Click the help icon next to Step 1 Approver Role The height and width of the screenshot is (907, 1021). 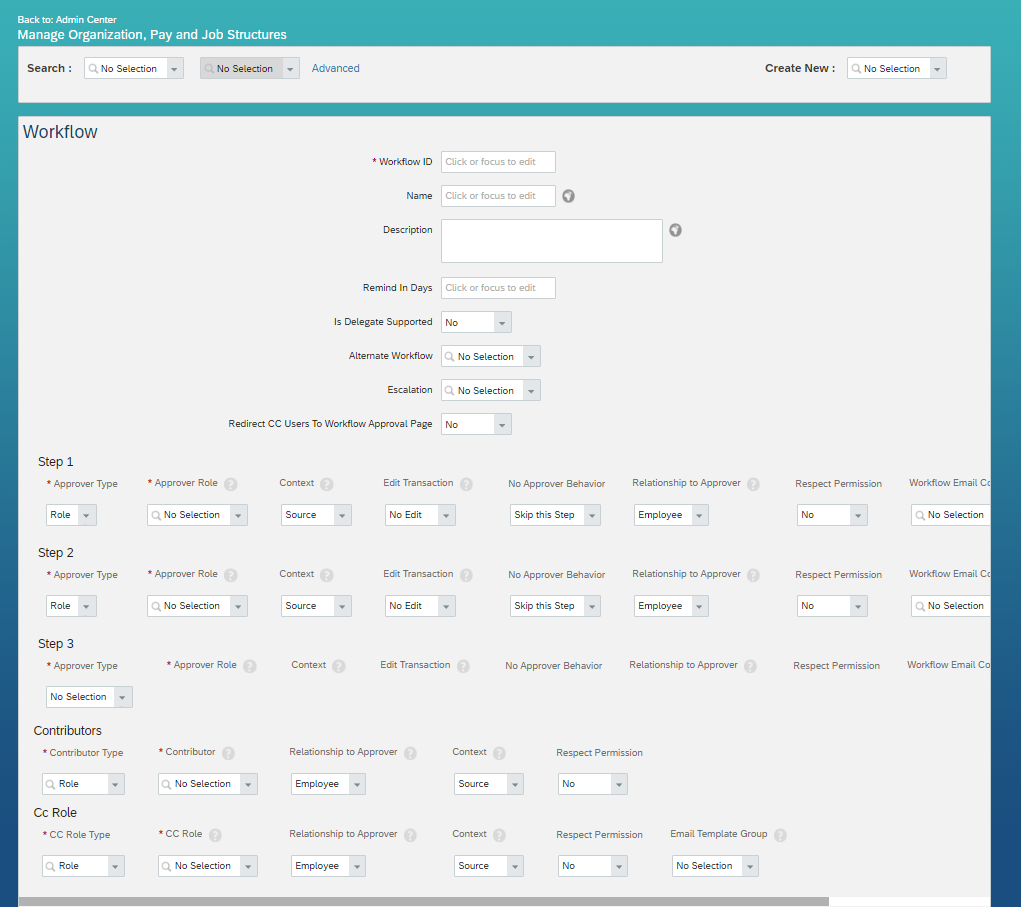click(230, 483)
